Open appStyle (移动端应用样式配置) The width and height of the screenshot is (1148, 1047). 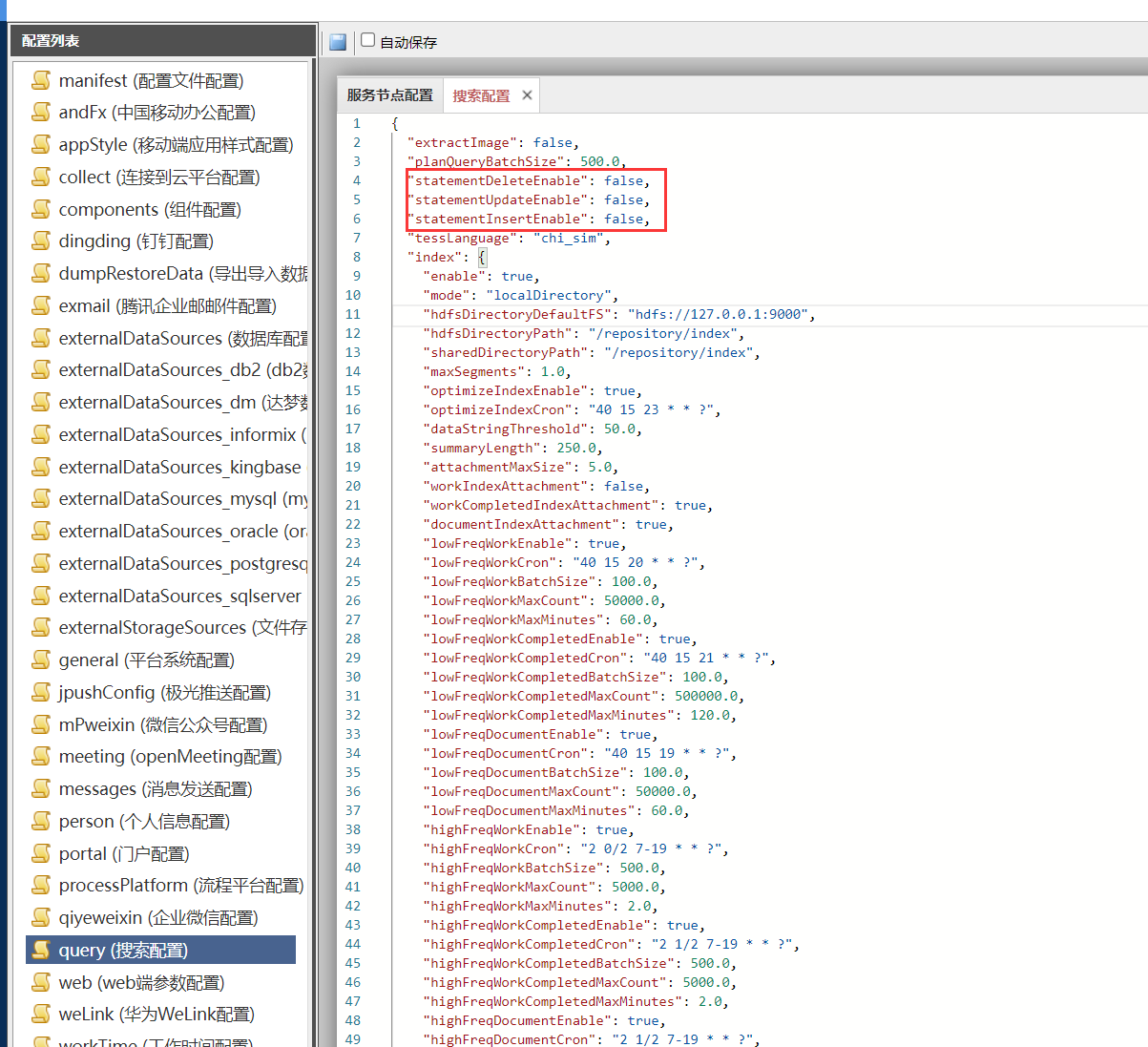176,145
